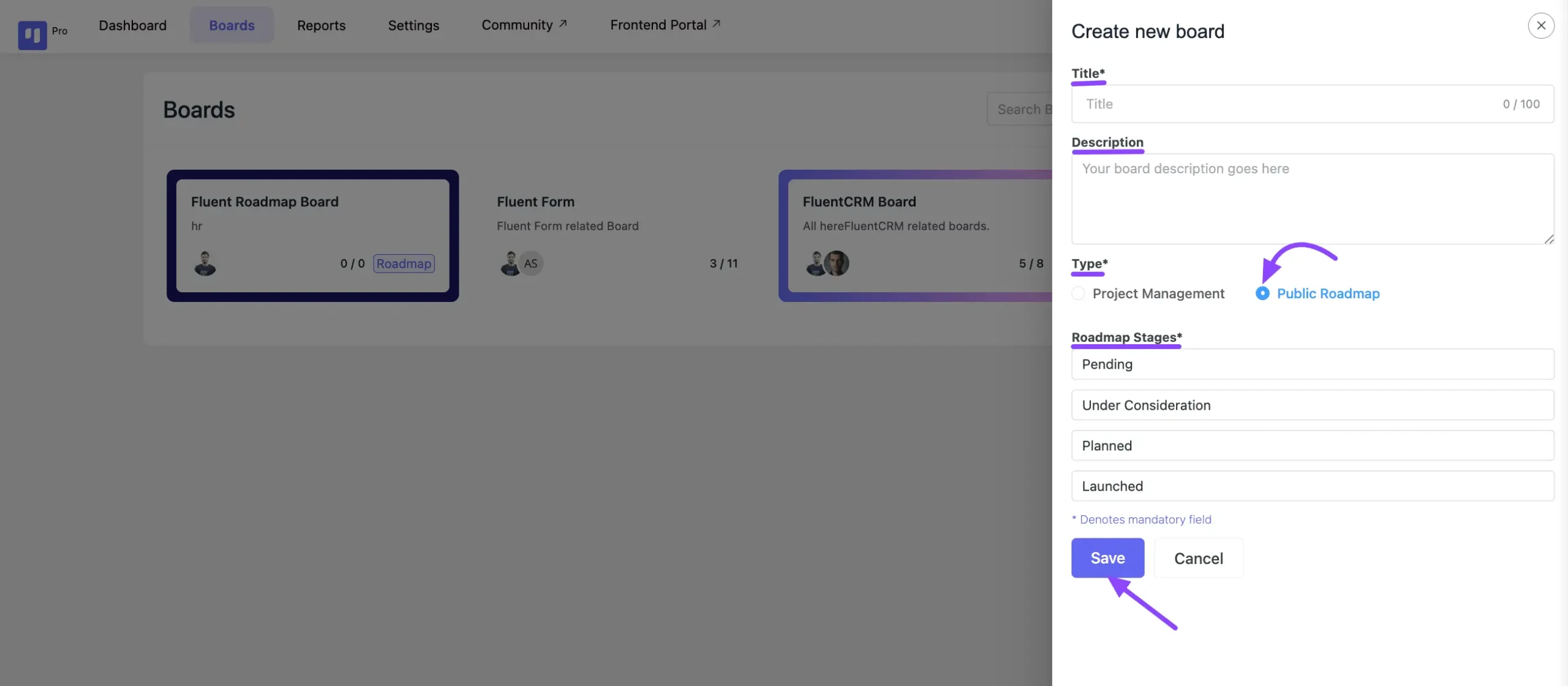Click into the board Description textarea
Screen dimensions: 1568x686
pos(1313,199)
